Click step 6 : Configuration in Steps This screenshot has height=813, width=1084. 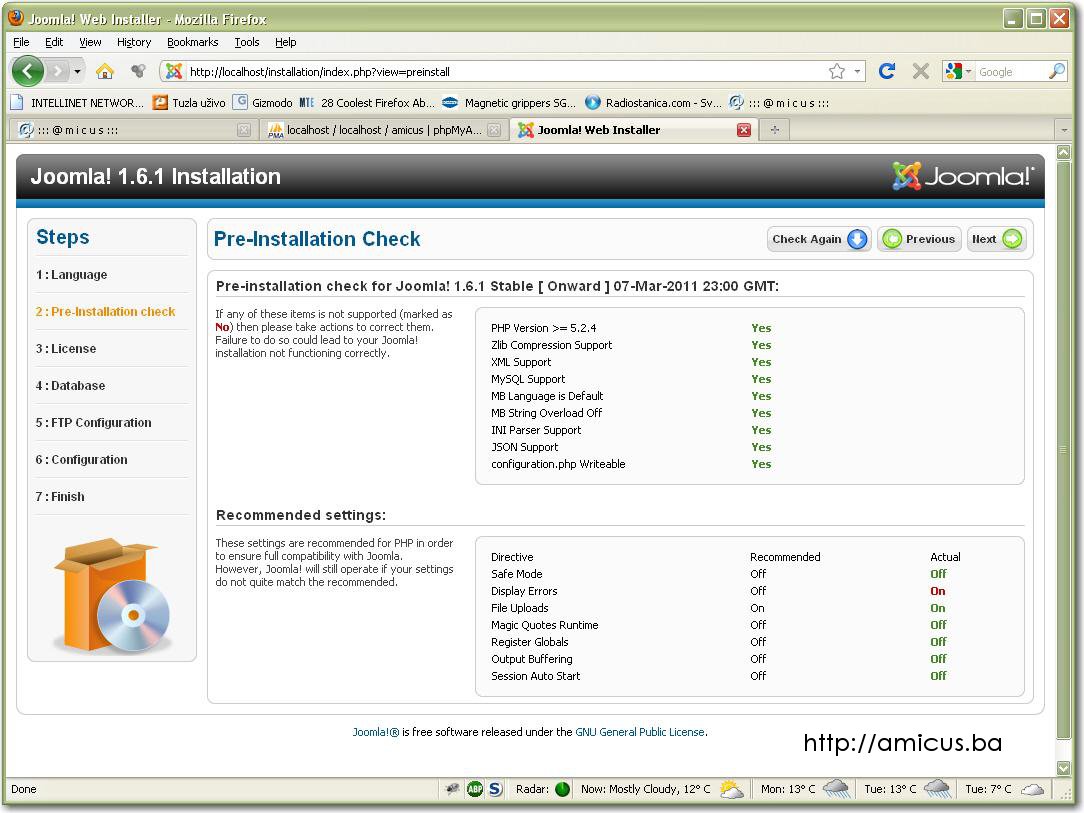(82, 460)
